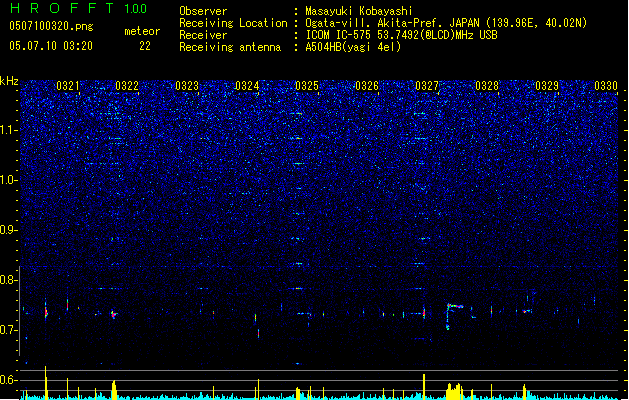Click the 'Receiving antenna' label
This screenshot has width=629, height=400.
point(230,47)
